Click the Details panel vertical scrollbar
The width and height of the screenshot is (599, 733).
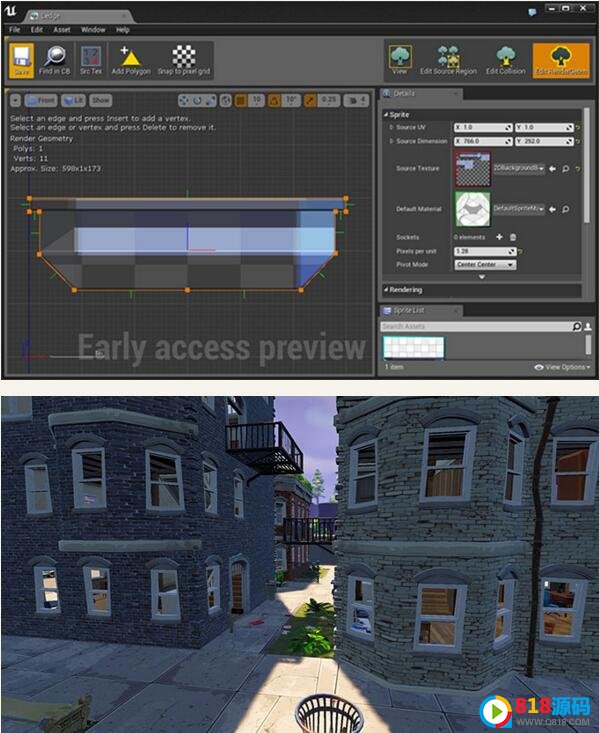[x=586, y=166]
